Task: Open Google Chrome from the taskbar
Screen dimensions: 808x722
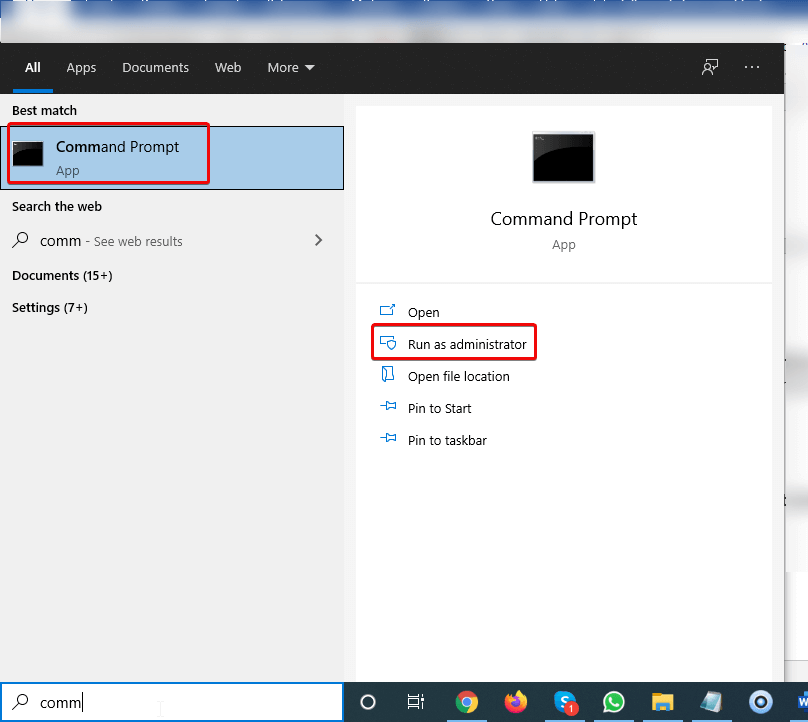Action: 469,702
